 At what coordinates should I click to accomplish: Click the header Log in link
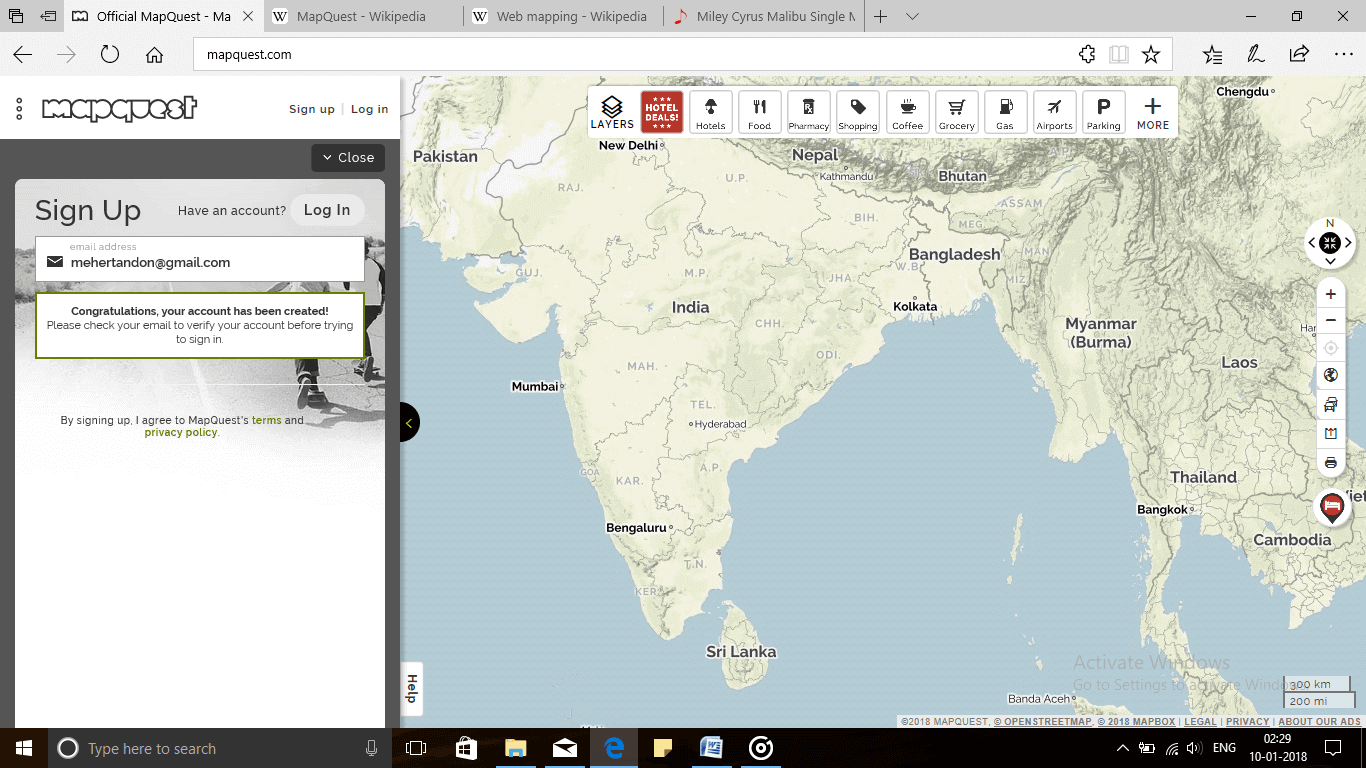click(x=369, y=109)
